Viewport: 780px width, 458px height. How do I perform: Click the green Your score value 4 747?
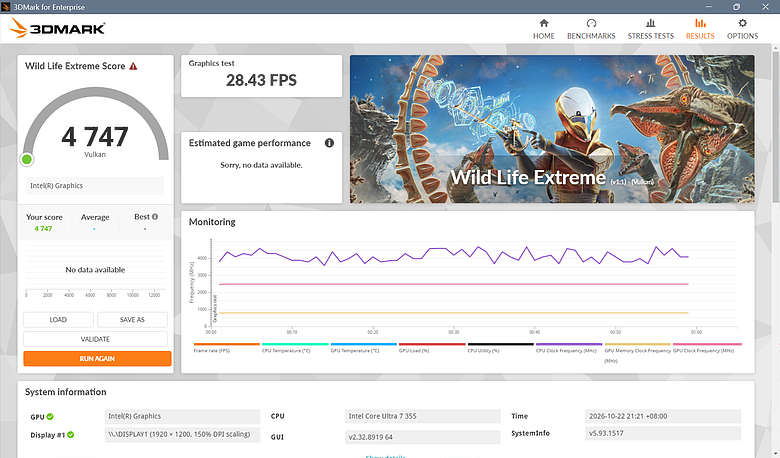43,229
